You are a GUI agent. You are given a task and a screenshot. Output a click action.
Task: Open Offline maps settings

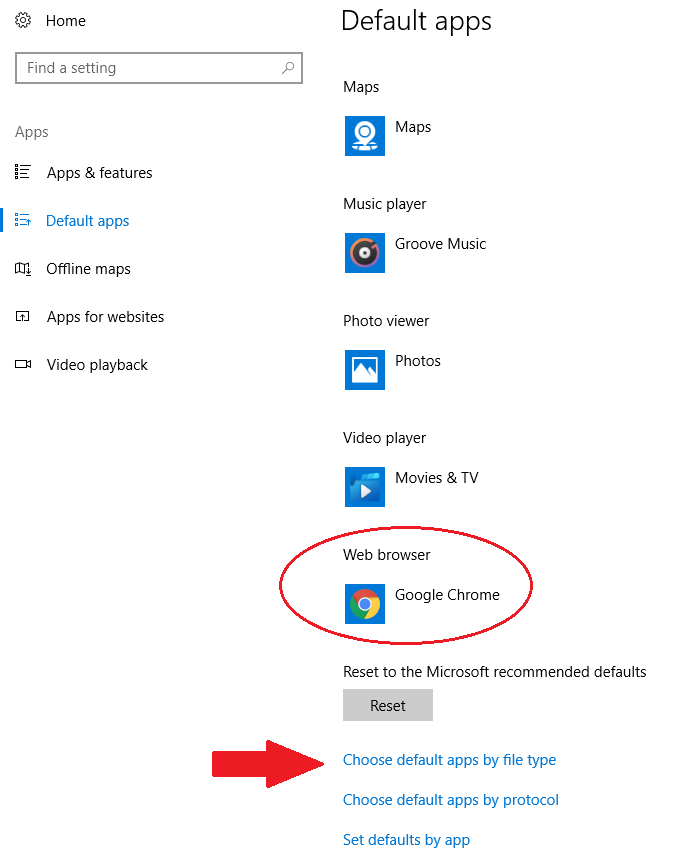[x=88, y=269]
